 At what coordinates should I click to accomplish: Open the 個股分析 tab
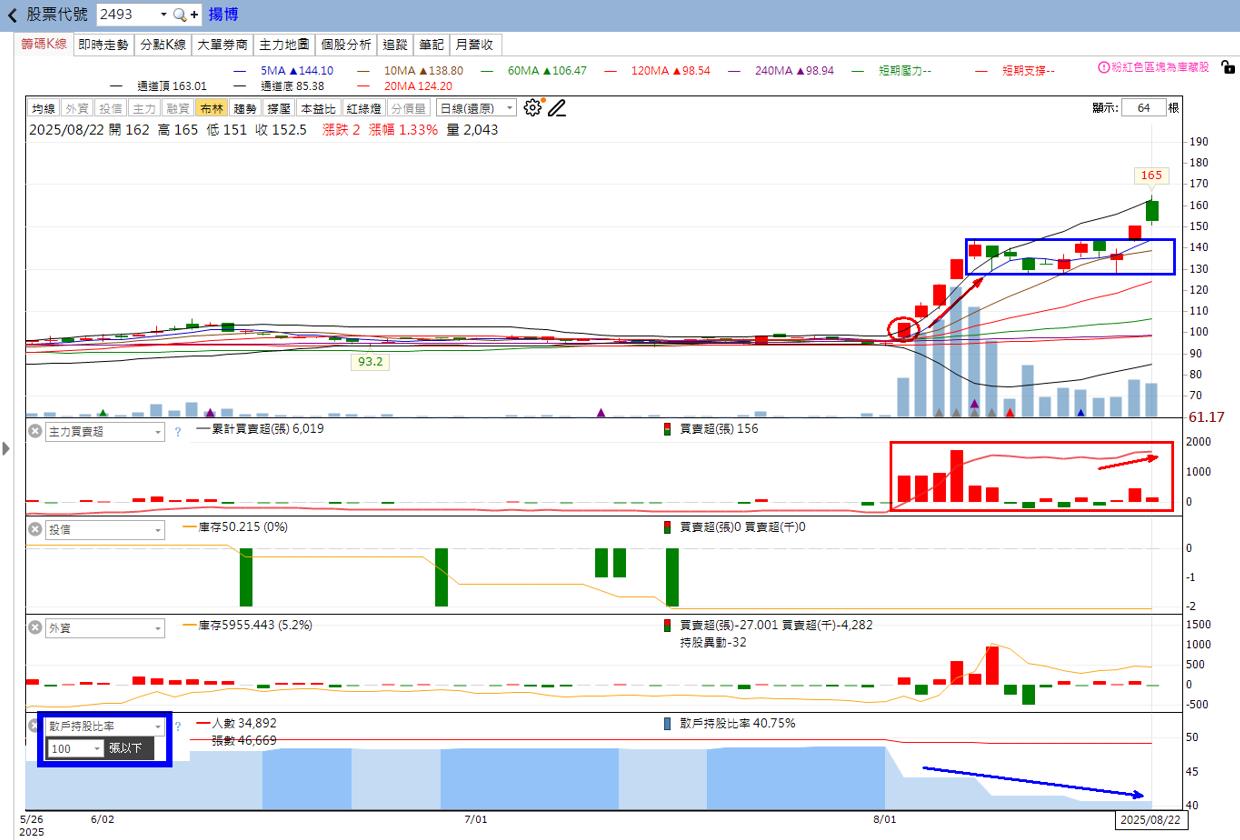(x=345, y=44)
